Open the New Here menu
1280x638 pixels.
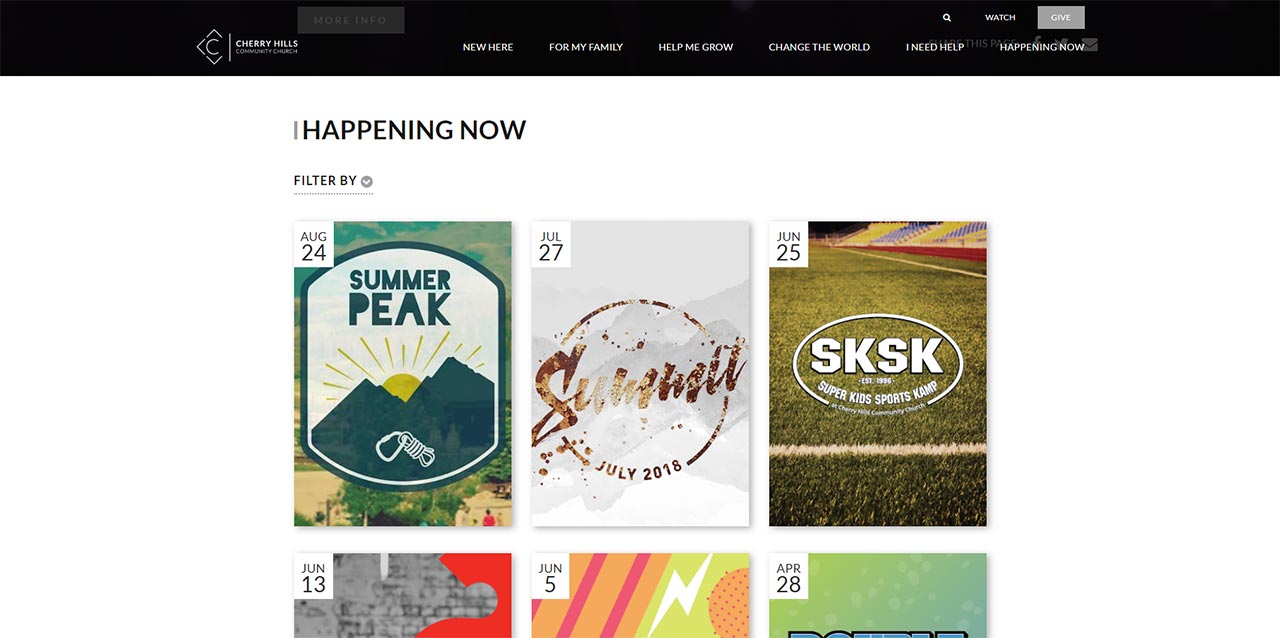488,47
